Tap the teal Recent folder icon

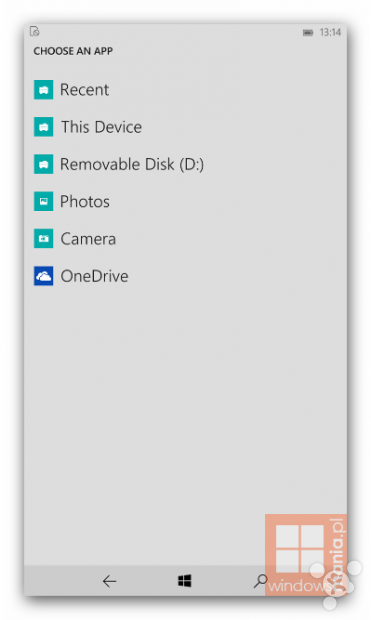(x=44, y=90)
